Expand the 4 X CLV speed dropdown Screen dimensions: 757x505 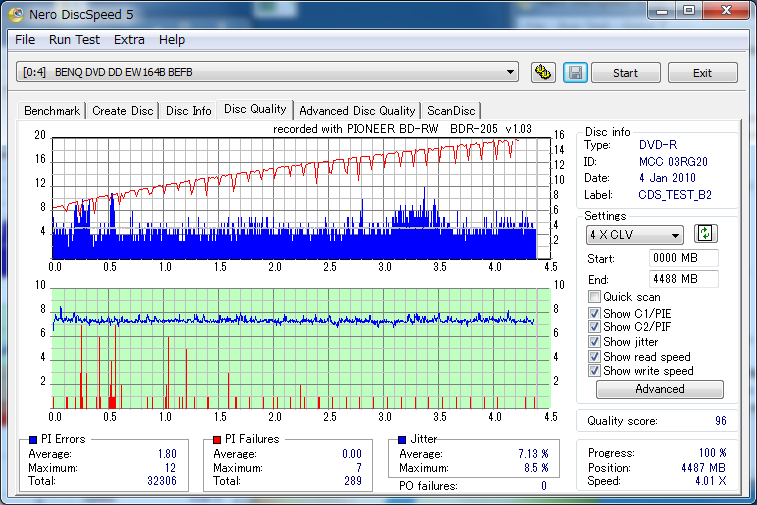click(634, 235)
